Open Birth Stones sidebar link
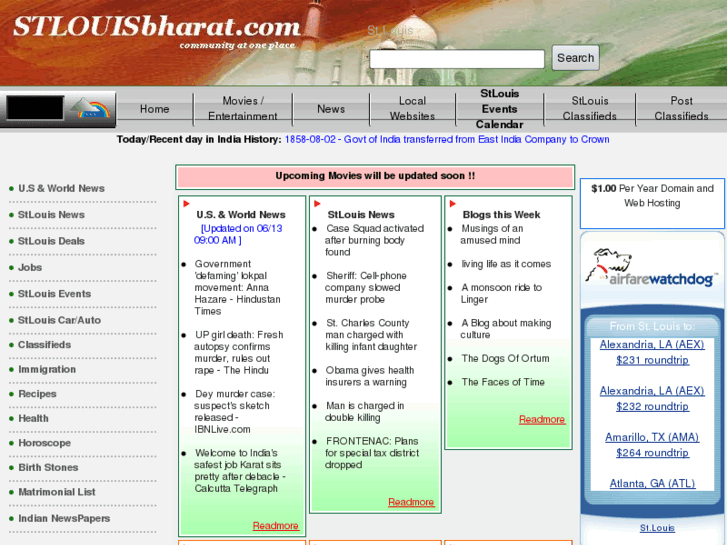 pyautogui.click(x=48, y=468)
